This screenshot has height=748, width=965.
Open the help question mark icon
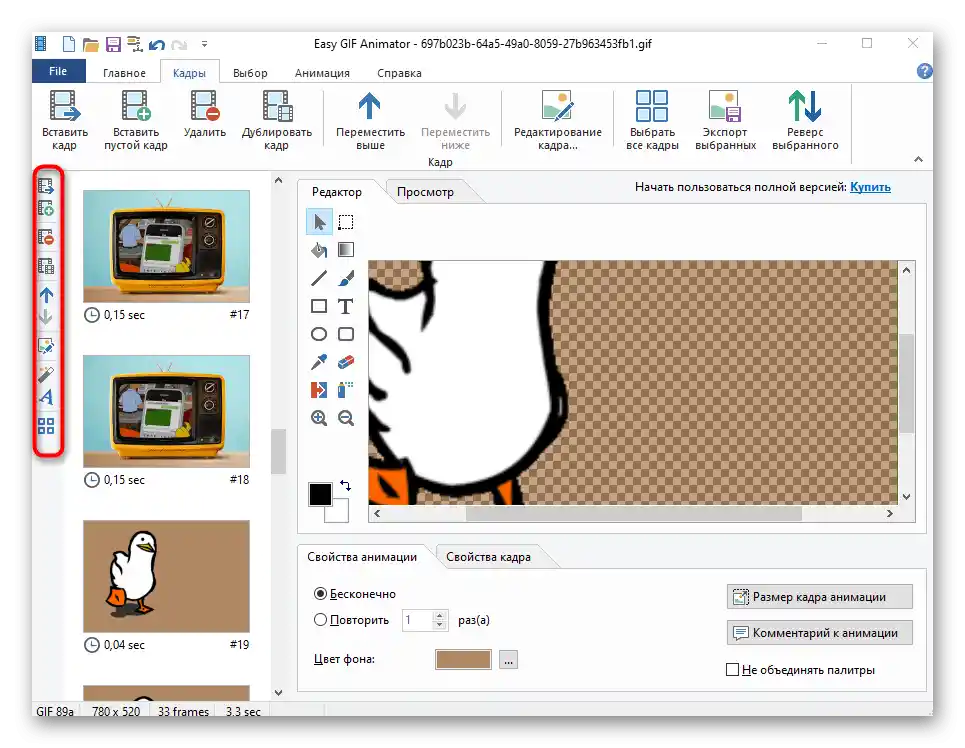924,71
